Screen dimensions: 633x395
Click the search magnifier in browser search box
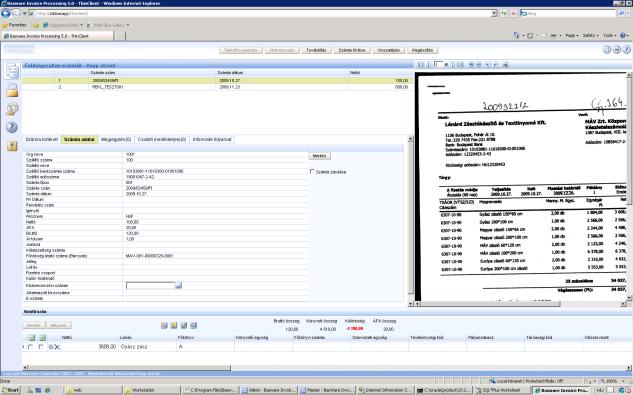tap(622, 13)
